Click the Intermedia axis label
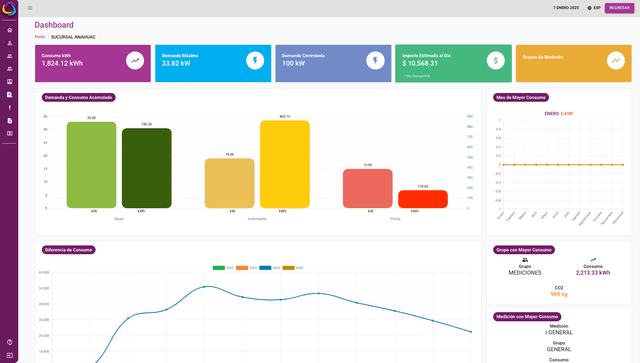This screenshot has width=640, height=363. coord(257,219)
